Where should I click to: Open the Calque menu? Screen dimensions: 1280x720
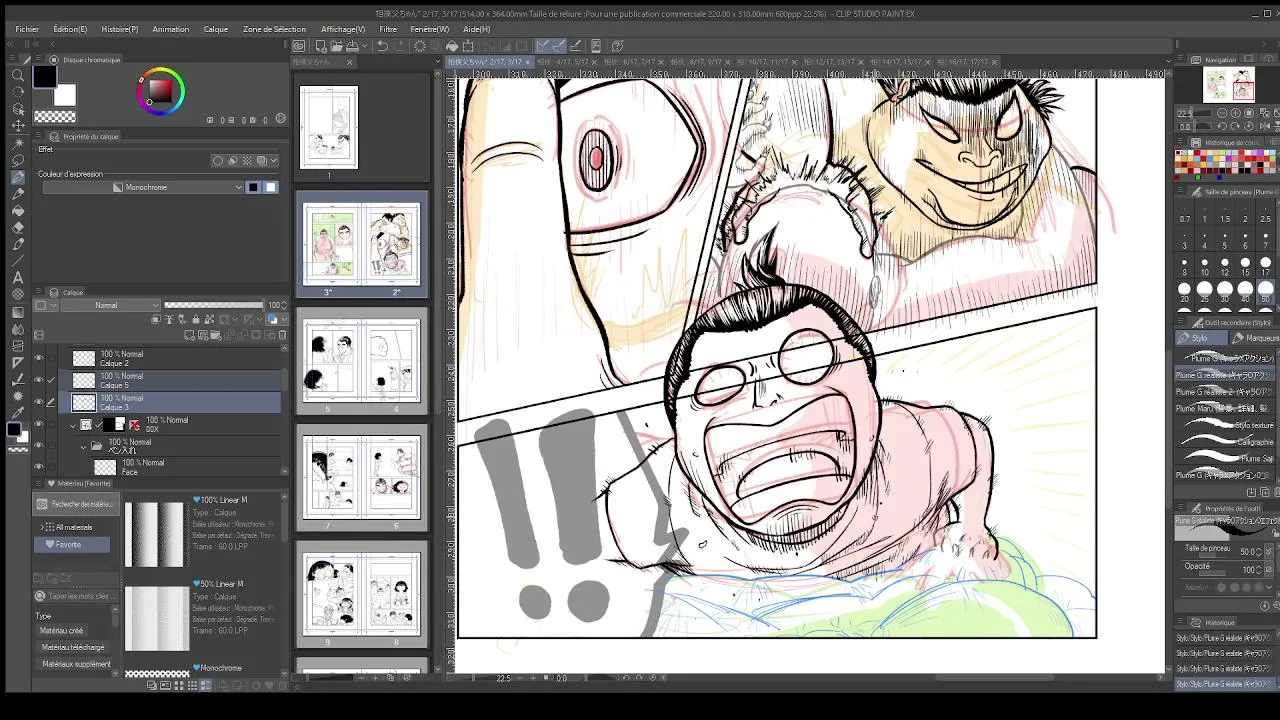pyautogui.click(x=216, y=29)
